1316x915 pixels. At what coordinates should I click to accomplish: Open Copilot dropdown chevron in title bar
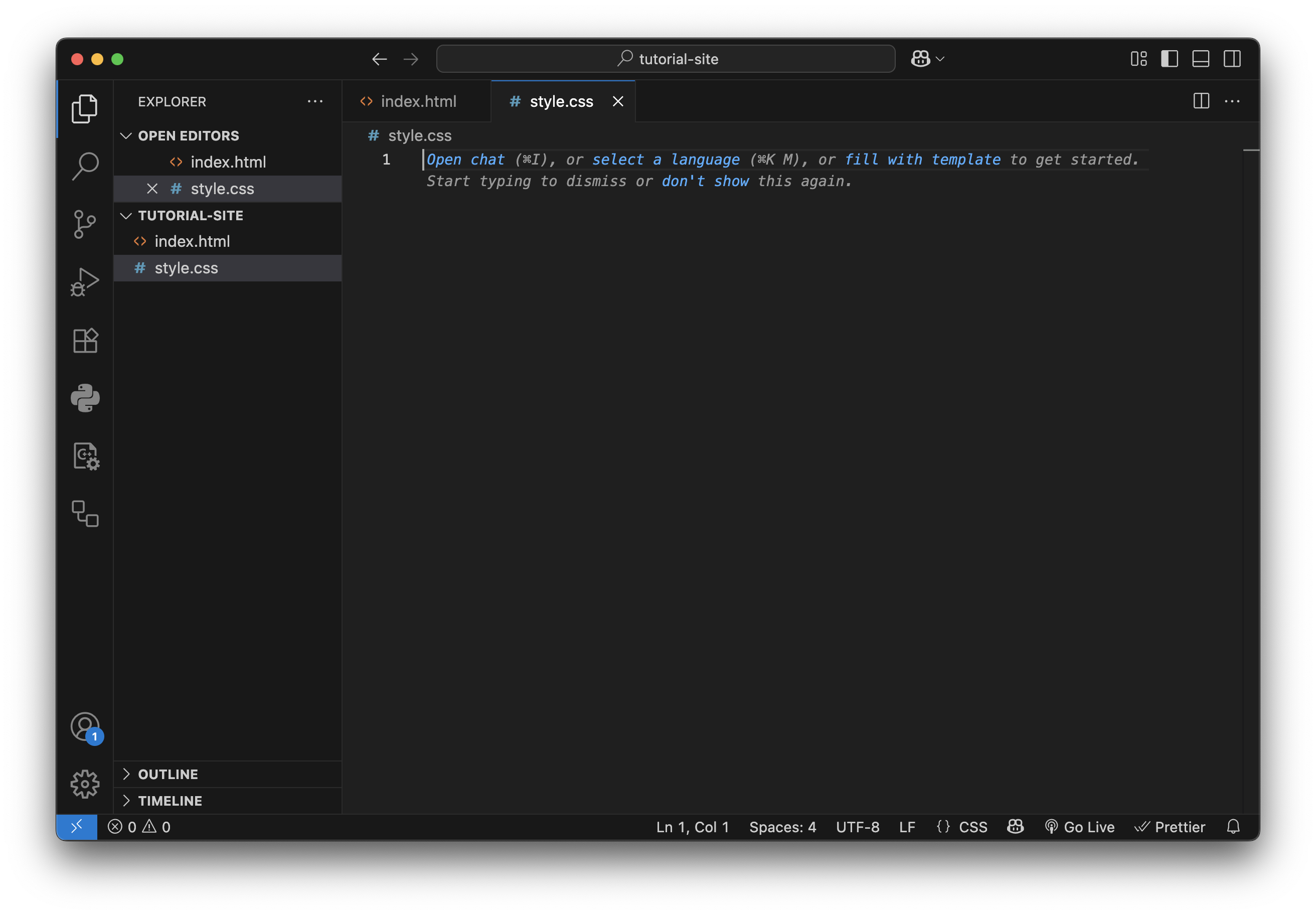(x=940, y=59)
